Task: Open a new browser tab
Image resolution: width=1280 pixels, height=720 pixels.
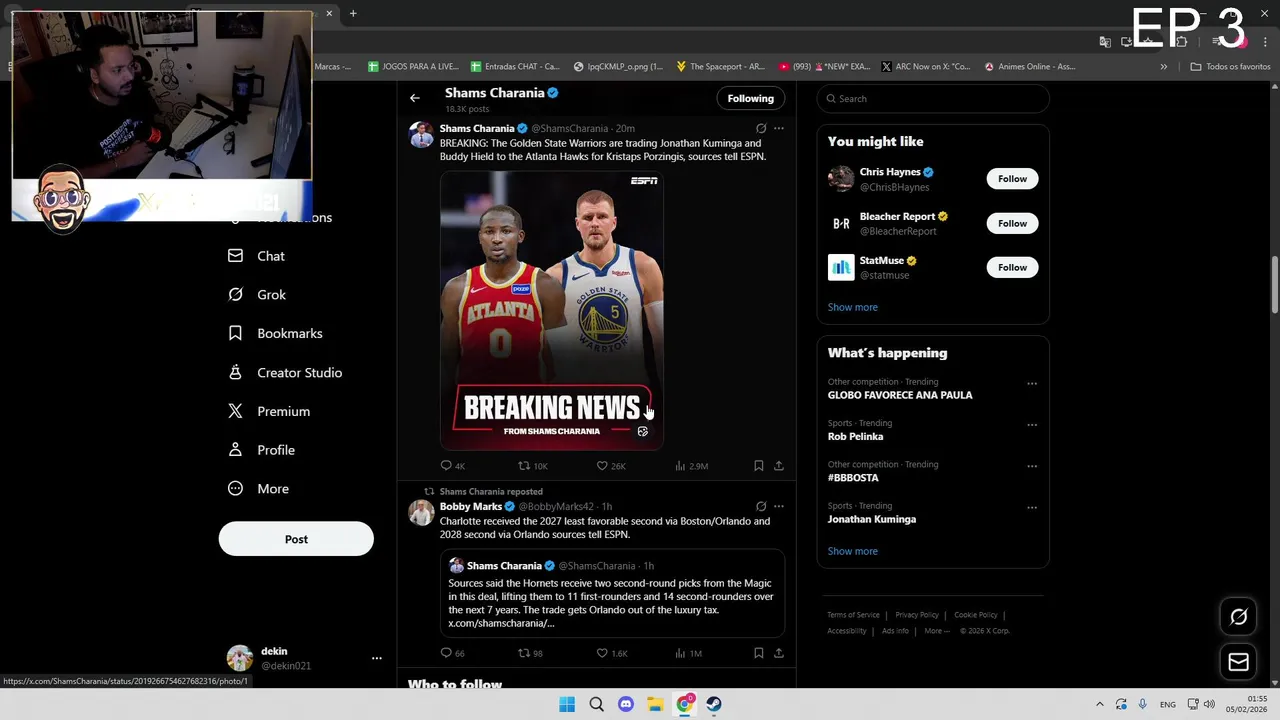Action: coord(353,13)
